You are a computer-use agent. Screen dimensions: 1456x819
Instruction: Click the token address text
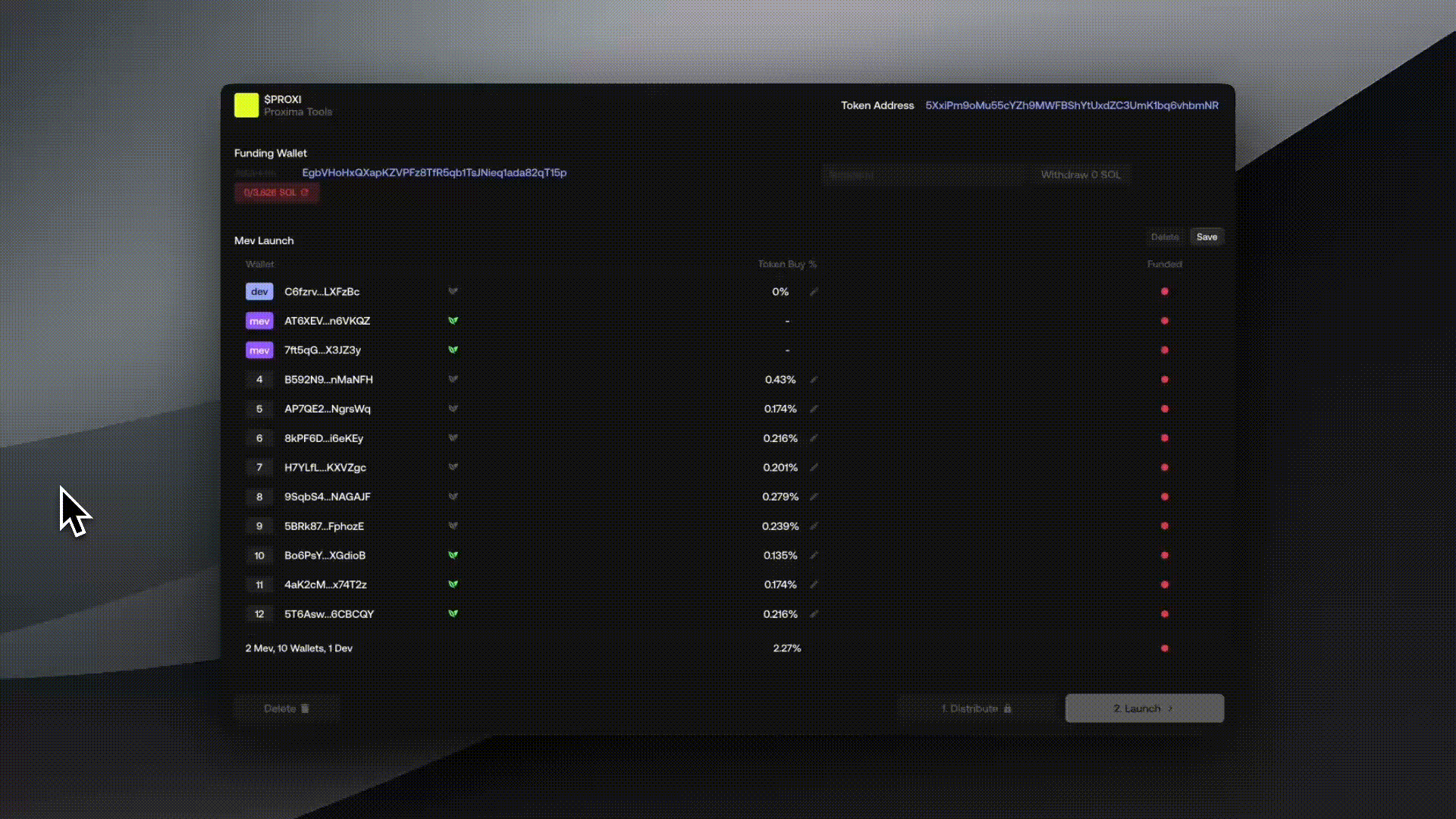click(x=1071, y=105)
